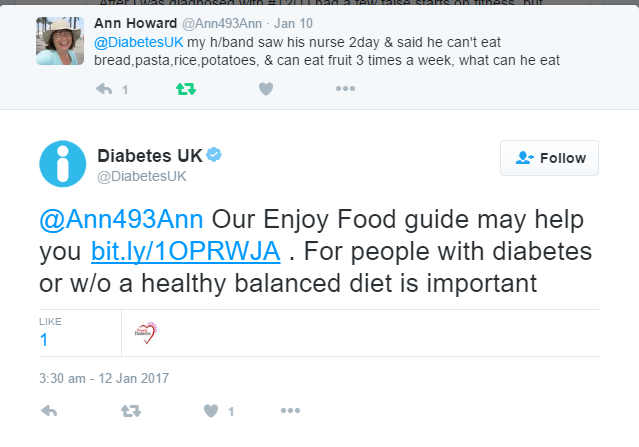639x447 pixels.
Task: Retweet the Diabetes UK tweet
Action: tap(131, 411)
